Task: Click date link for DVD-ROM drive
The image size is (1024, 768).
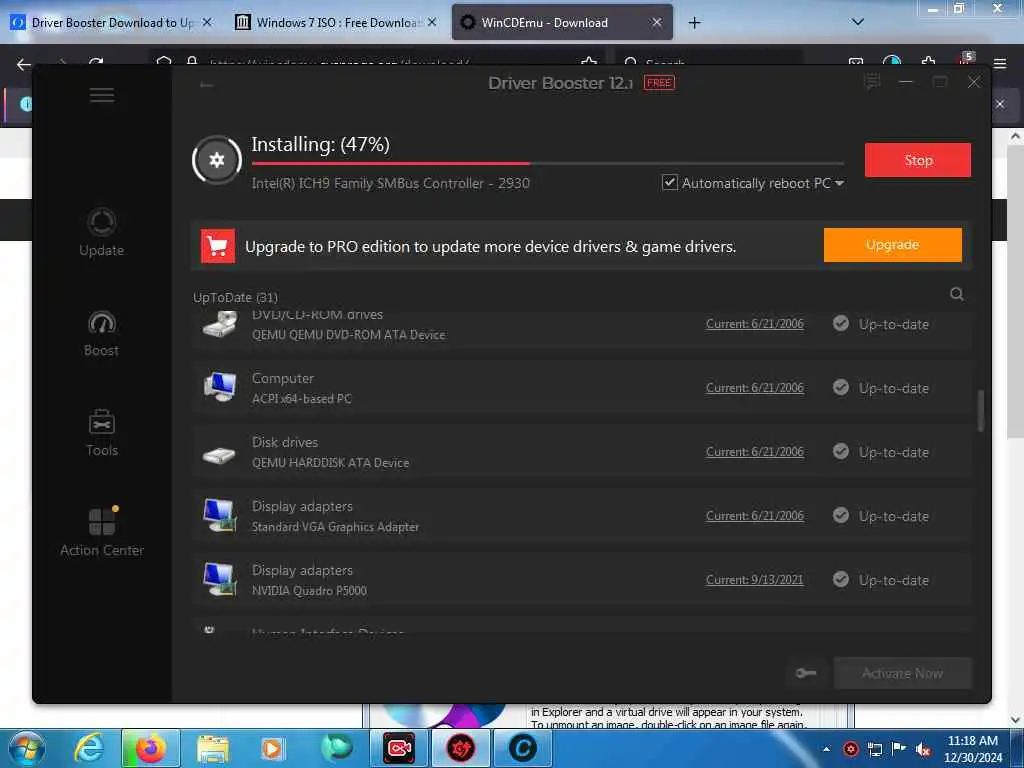Action: coord(754,324)
